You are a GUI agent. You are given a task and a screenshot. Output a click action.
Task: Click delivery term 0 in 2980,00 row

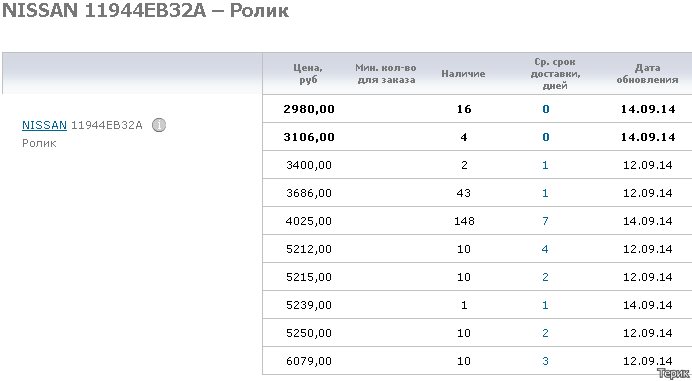[545, 109]
